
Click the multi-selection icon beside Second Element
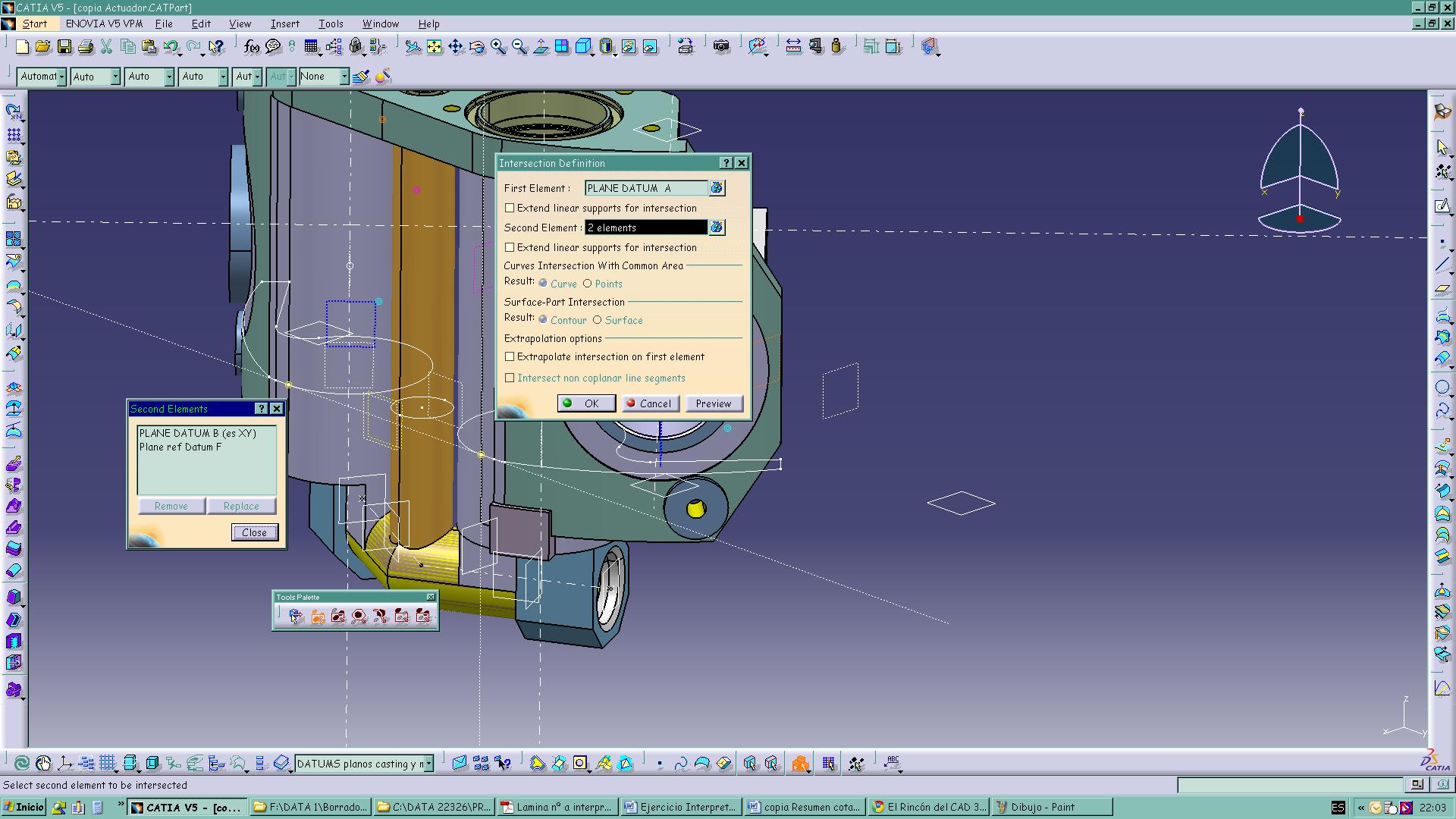tap(717, 227)
